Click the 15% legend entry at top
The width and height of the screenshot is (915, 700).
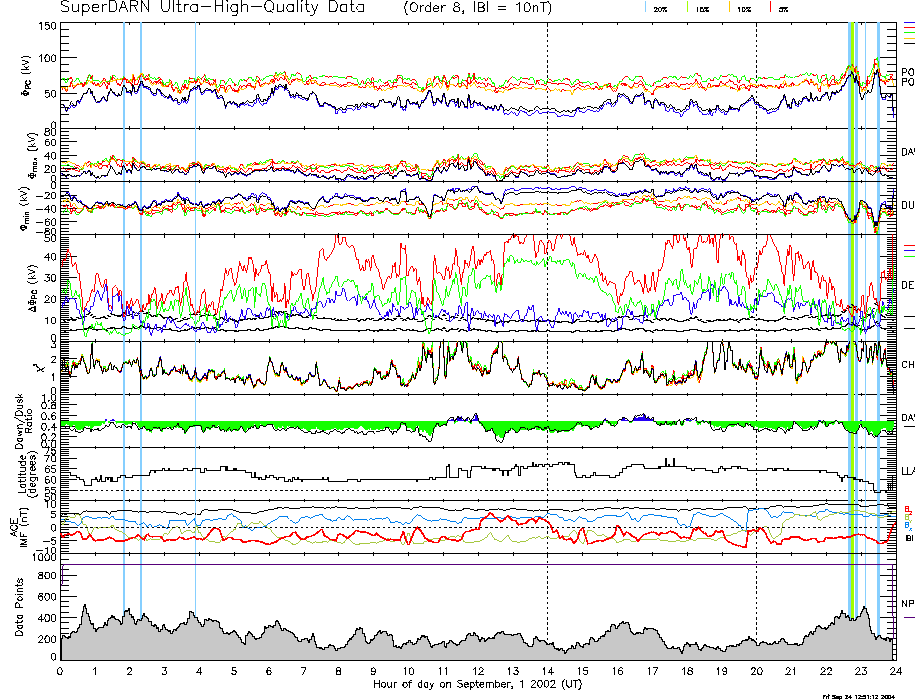(x=702, y=8)
